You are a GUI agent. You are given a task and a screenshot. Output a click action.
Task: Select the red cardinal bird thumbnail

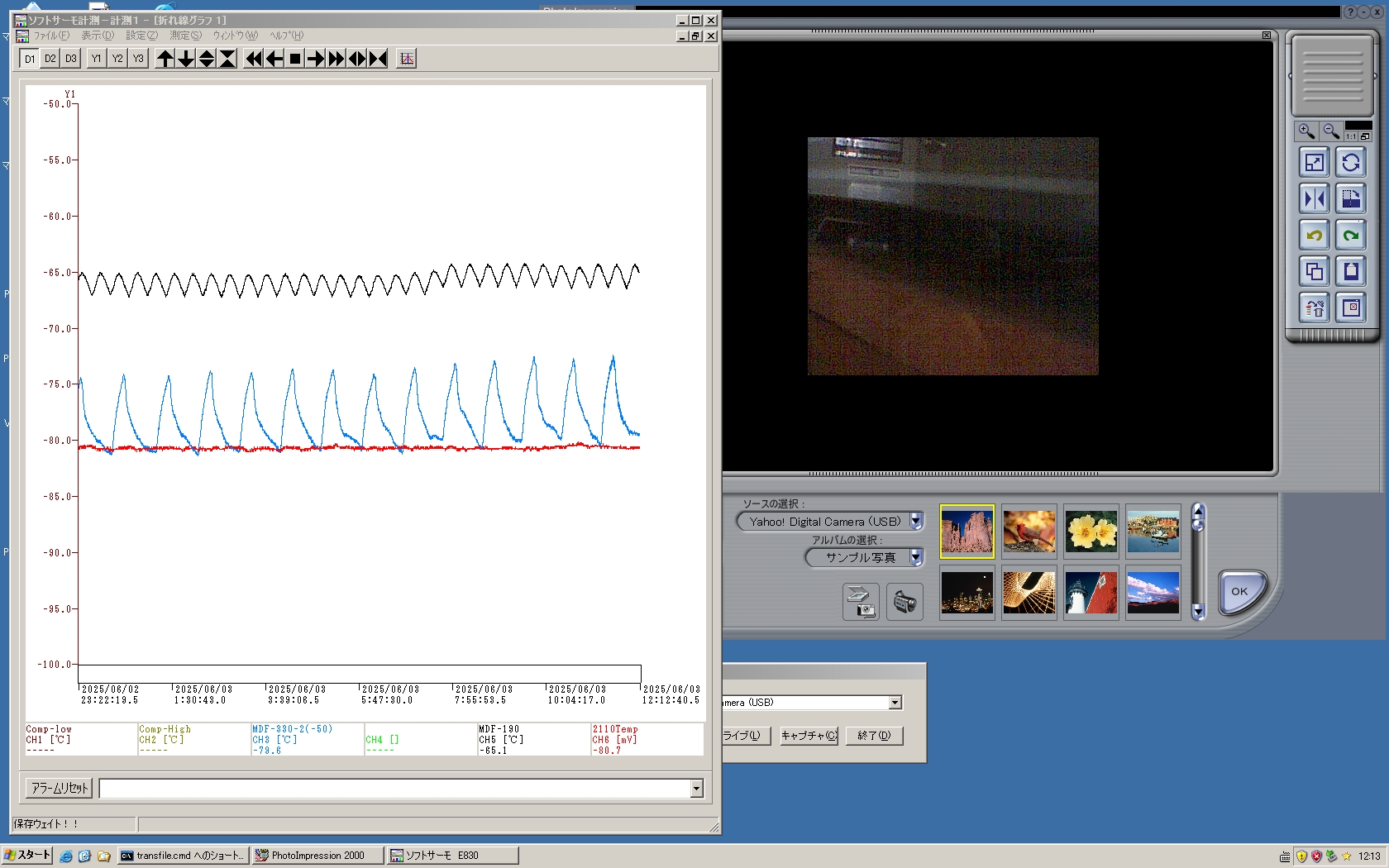[x=1029, y=532]
